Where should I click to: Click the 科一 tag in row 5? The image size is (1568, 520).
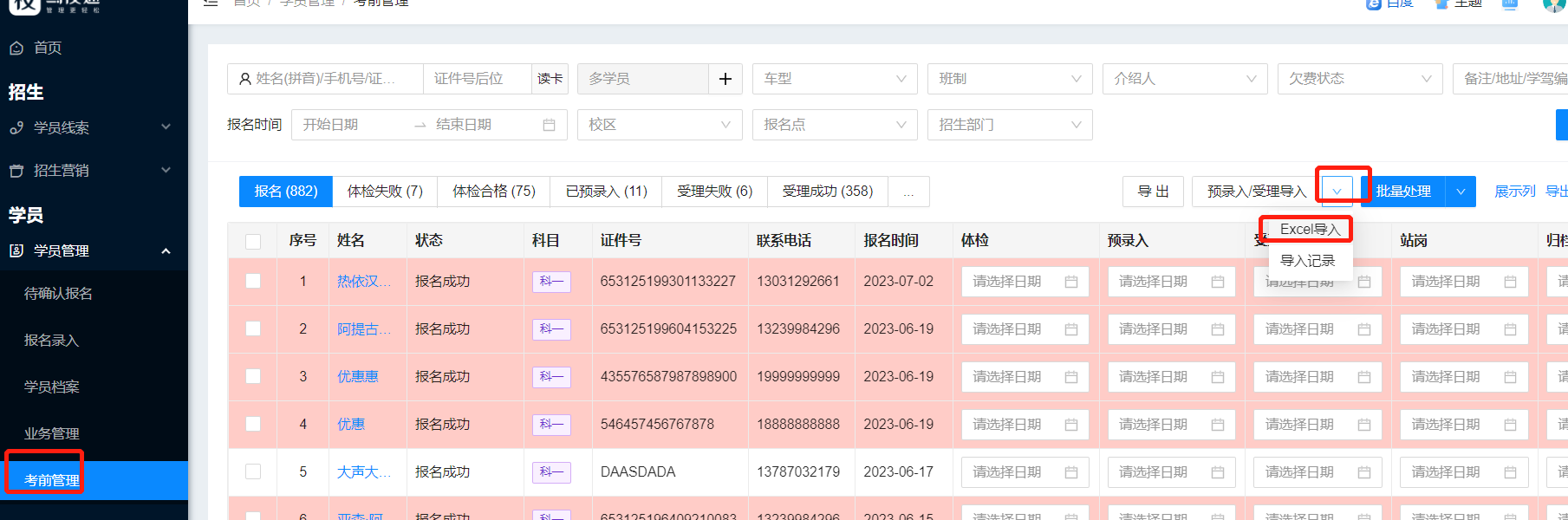551,472
